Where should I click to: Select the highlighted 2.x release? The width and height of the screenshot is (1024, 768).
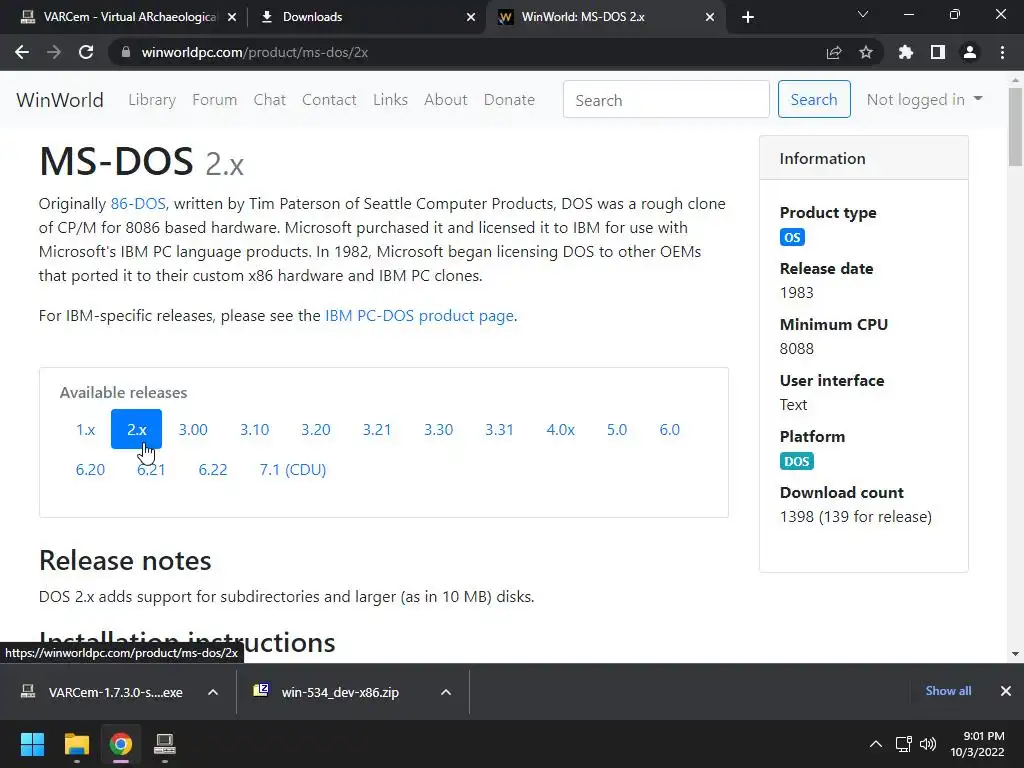click(136, 430)
